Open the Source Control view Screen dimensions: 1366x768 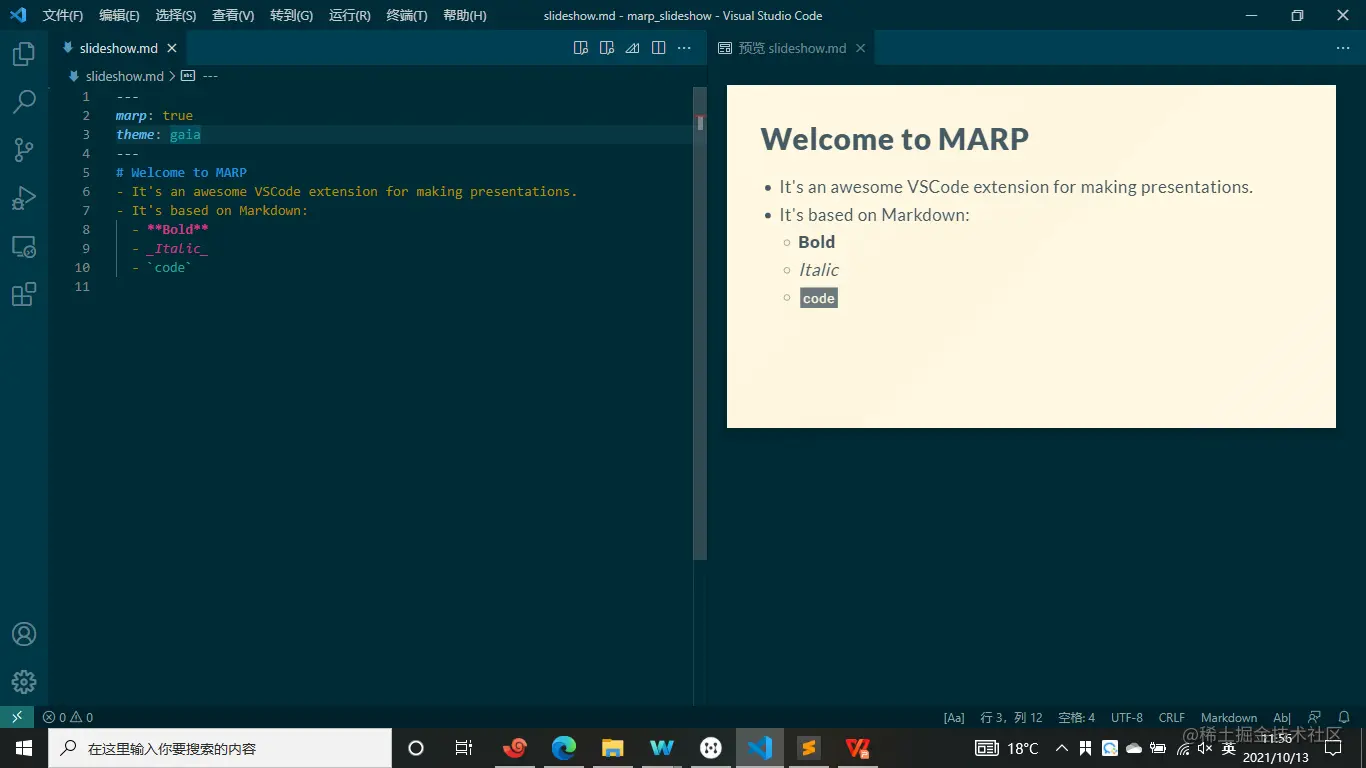[24, 149]
